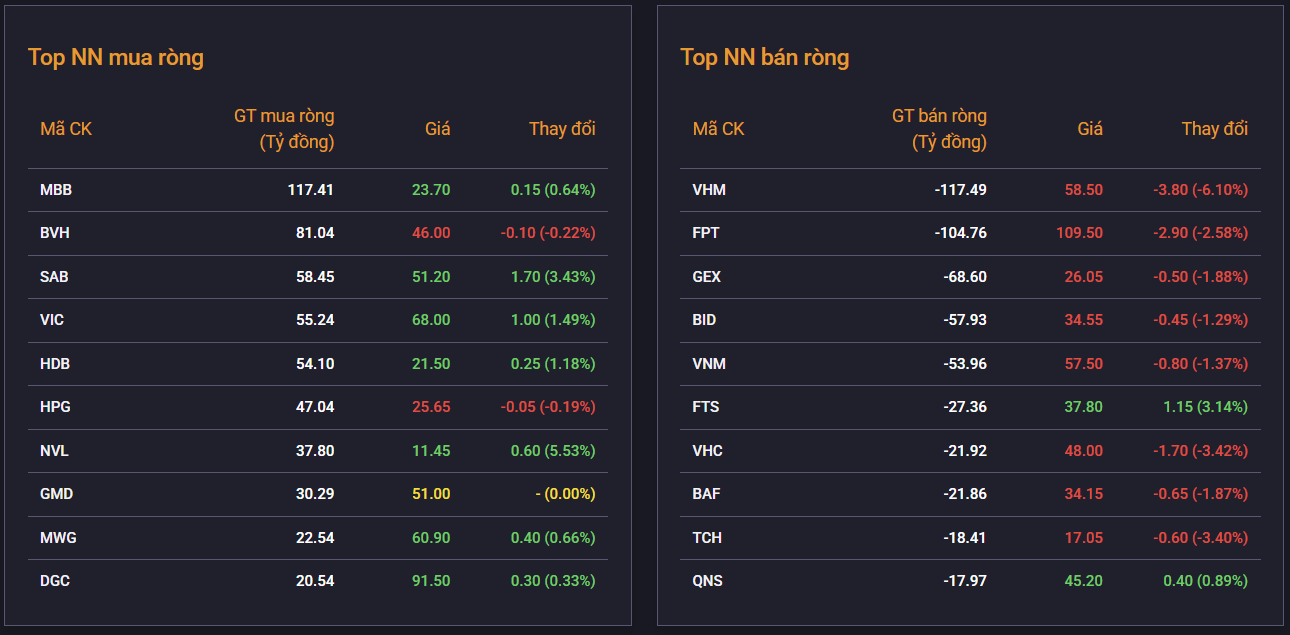Screen dimensions: 1290x635
Task: Click DGC price 91.50
Action: pyautogui.click(x=431, y=581)
